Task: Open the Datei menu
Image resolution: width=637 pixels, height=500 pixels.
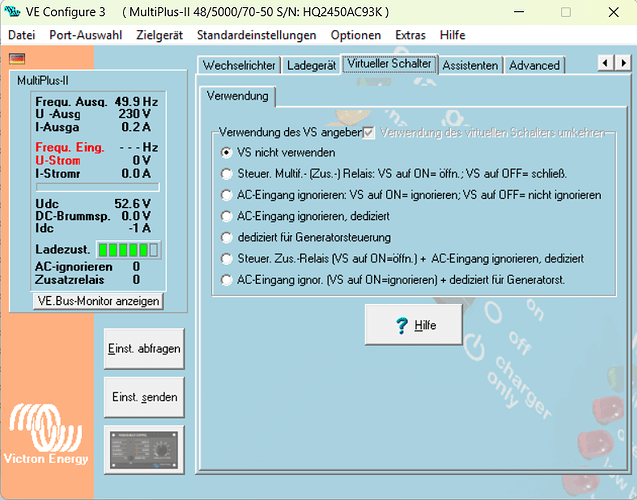Action: click(22, 35)
